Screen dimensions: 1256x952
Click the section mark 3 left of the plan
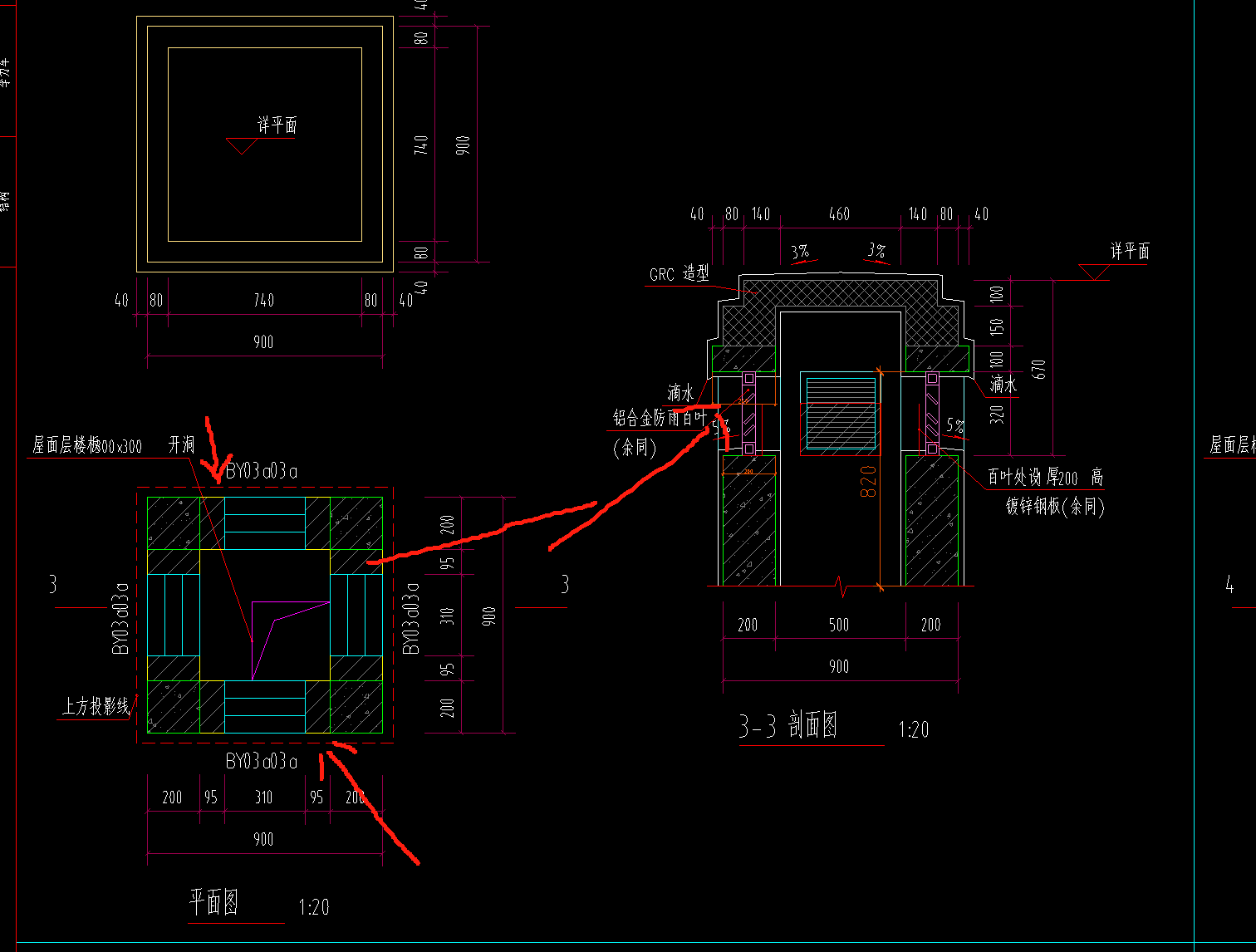52,585
